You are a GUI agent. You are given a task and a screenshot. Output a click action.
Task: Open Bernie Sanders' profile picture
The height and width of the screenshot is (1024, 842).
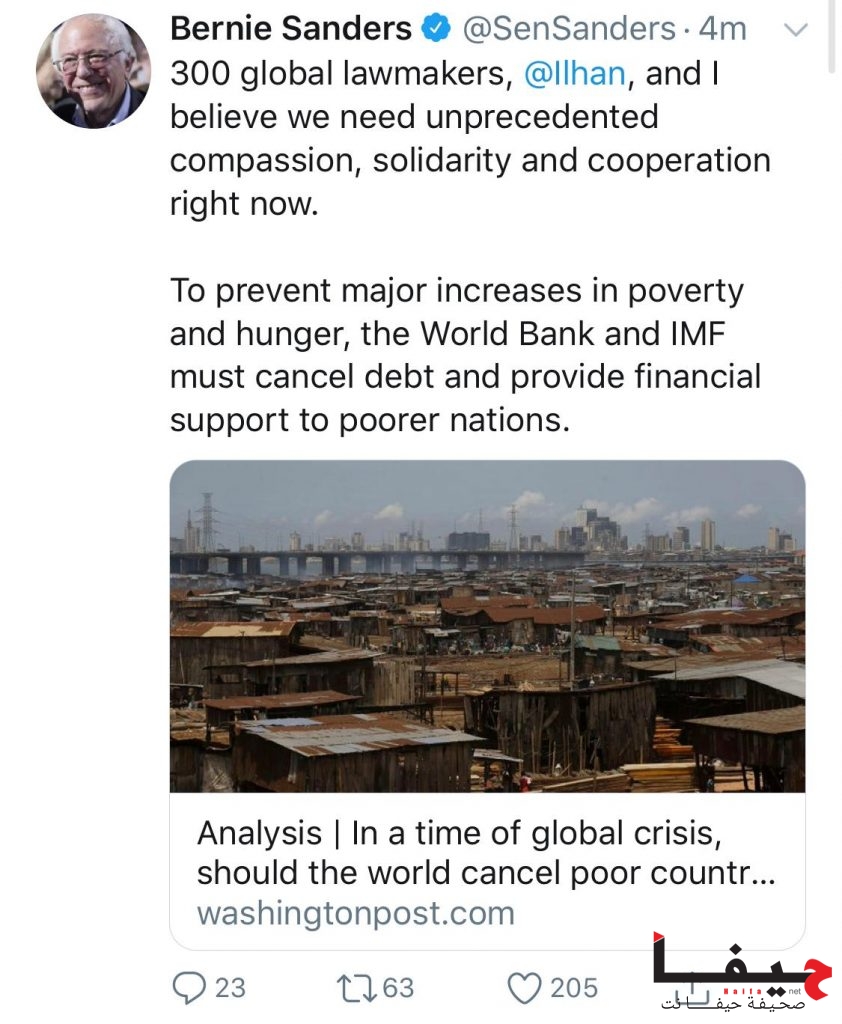93,71
